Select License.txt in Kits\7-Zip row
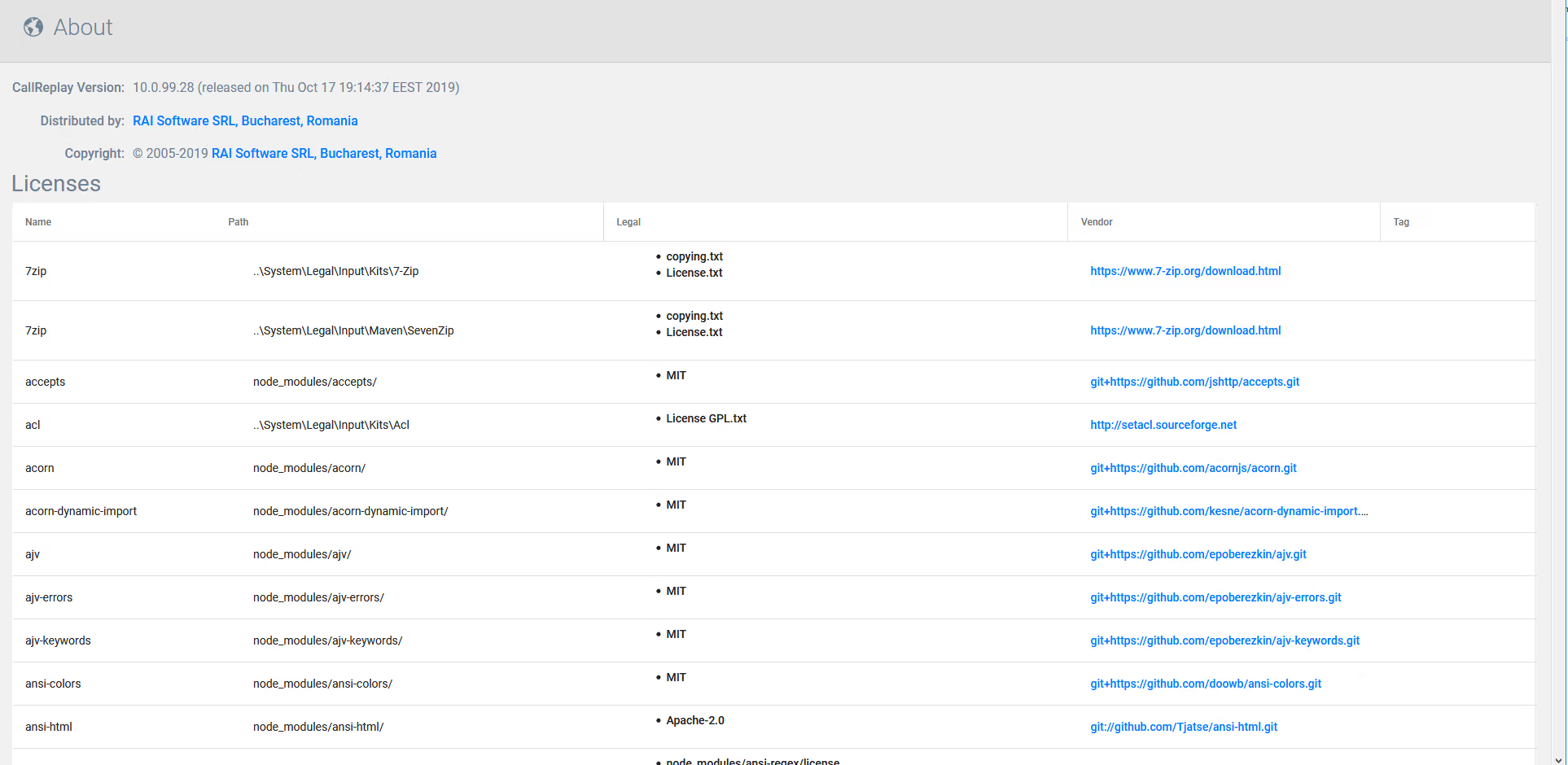This screenshot has width=1568, height=765. point(694,273)
